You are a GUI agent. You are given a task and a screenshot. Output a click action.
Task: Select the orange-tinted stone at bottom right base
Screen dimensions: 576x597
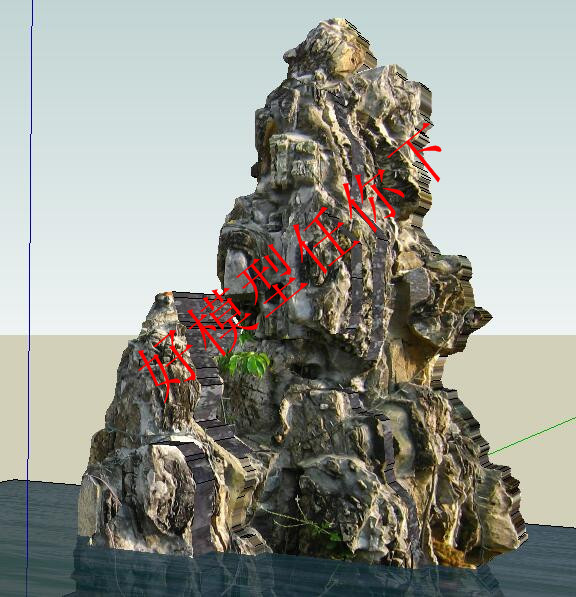(x=453, y=553)
